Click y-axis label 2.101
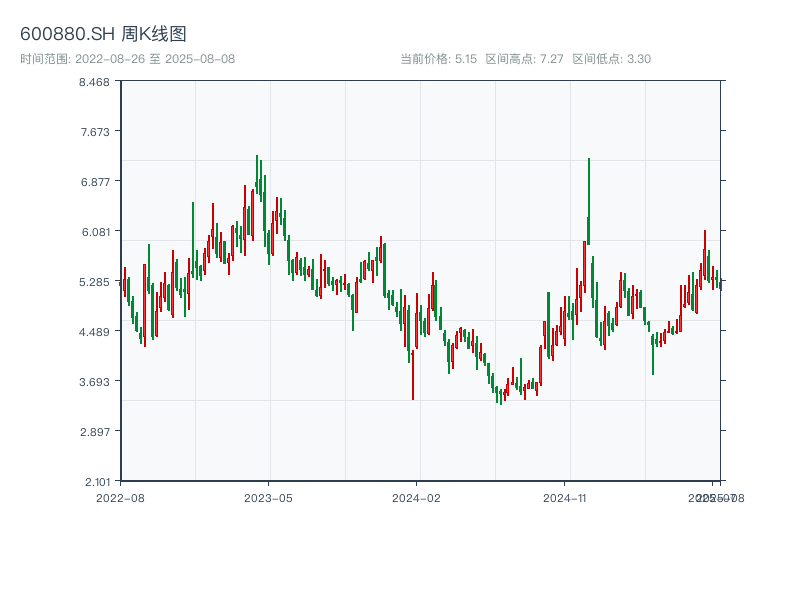 click(x=97, y=482)
